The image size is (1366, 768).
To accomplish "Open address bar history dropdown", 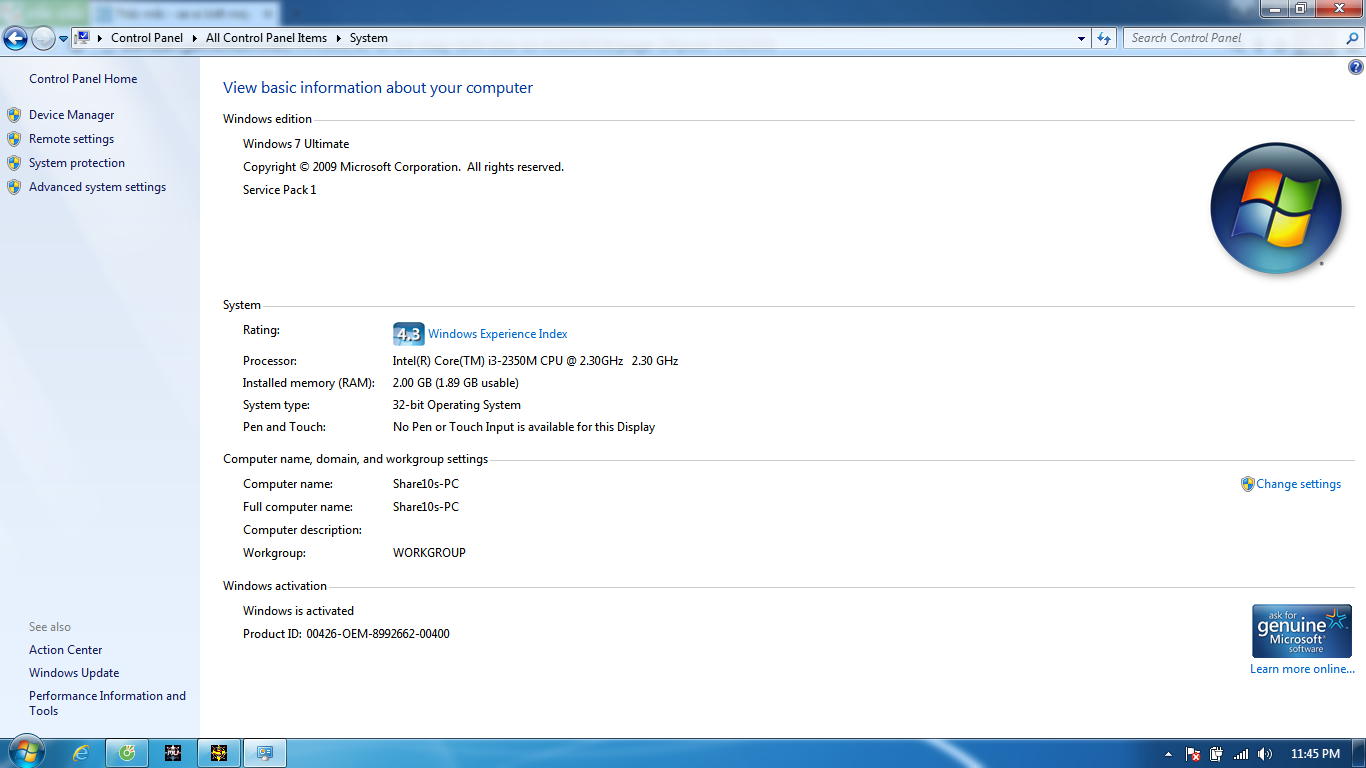I will click(x=1082, y=38).
